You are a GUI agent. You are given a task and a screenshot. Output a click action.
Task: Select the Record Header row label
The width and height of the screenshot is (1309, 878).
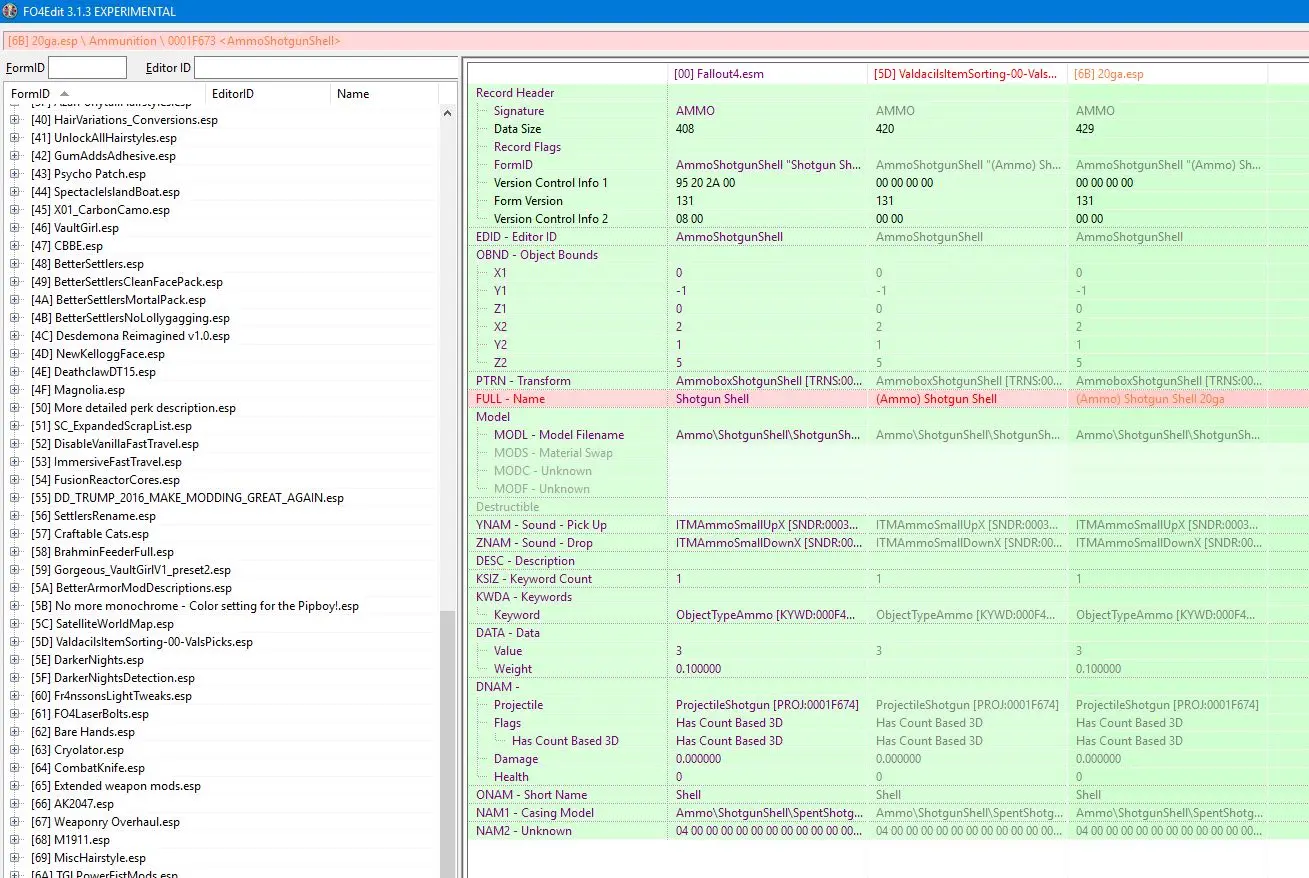(x=515, y=93)
